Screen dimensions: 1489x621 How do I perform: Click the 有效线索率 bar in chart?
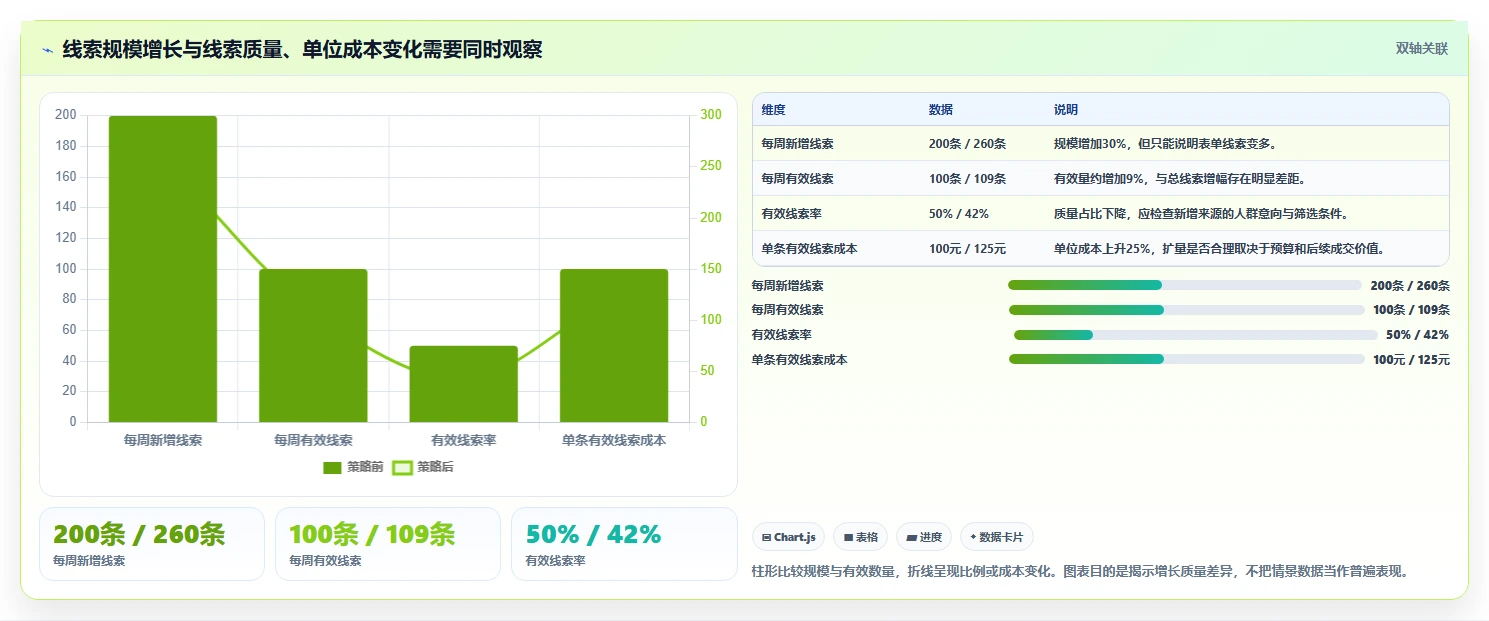[464, 384]
